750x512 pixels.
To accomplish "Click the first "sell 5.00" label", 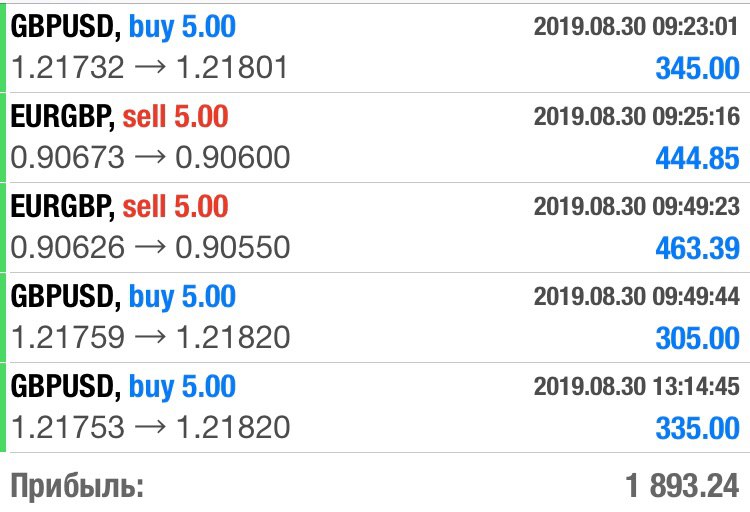I will coord(176,117).
